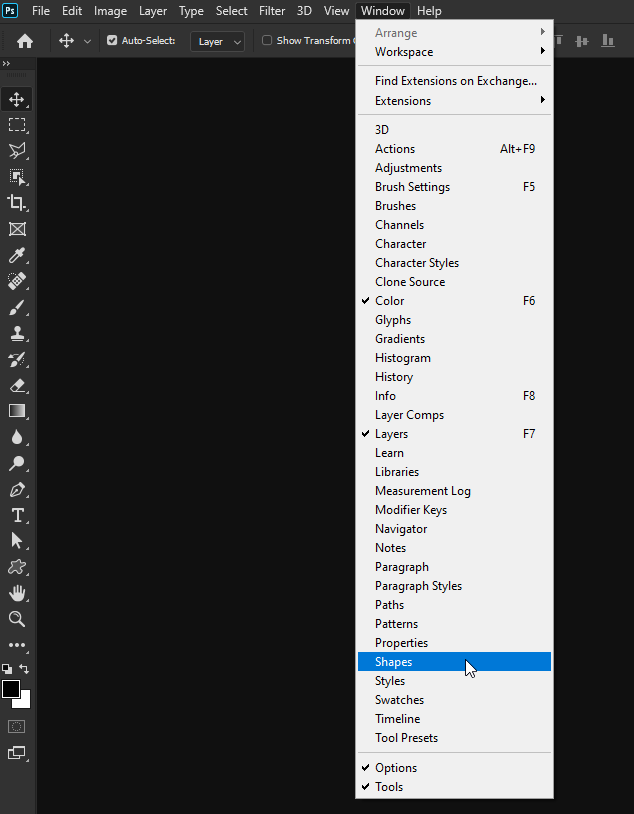Select the Polygonal Lasso tool
The image size is (634, 814).
[17, 151]
